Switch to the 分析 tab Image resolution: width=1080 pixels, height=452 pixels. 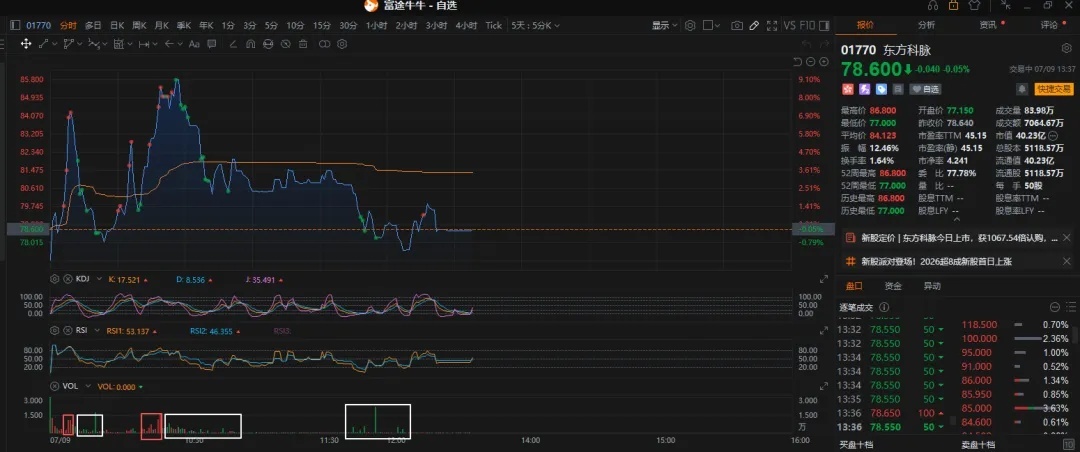(926, 25)
